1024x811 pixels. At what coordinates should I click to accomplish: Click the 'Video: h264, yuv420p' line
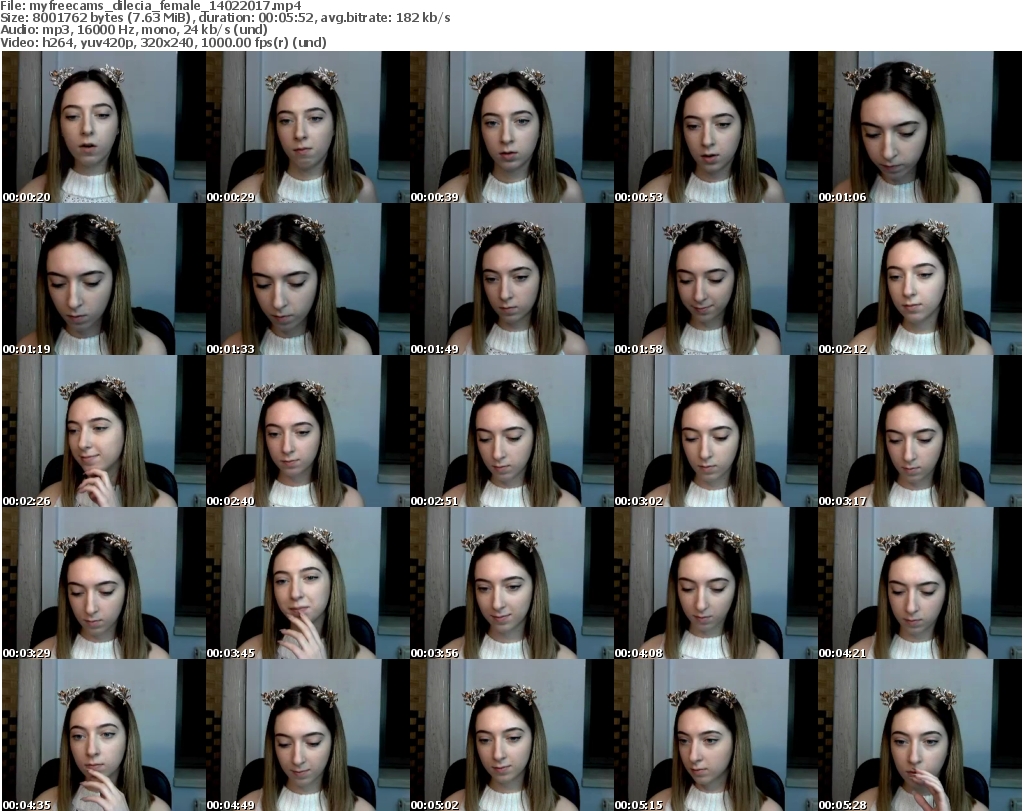163,42
